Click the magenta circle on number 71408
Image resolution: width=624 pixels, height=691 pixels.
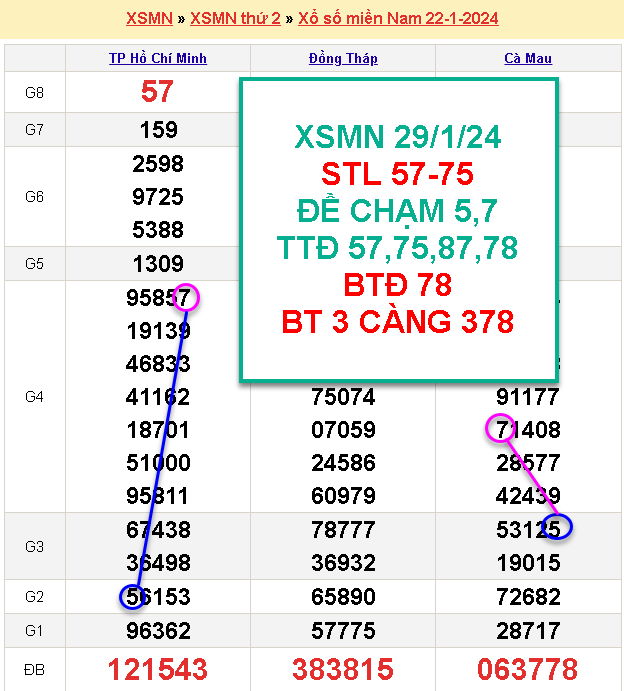point(499,429)
